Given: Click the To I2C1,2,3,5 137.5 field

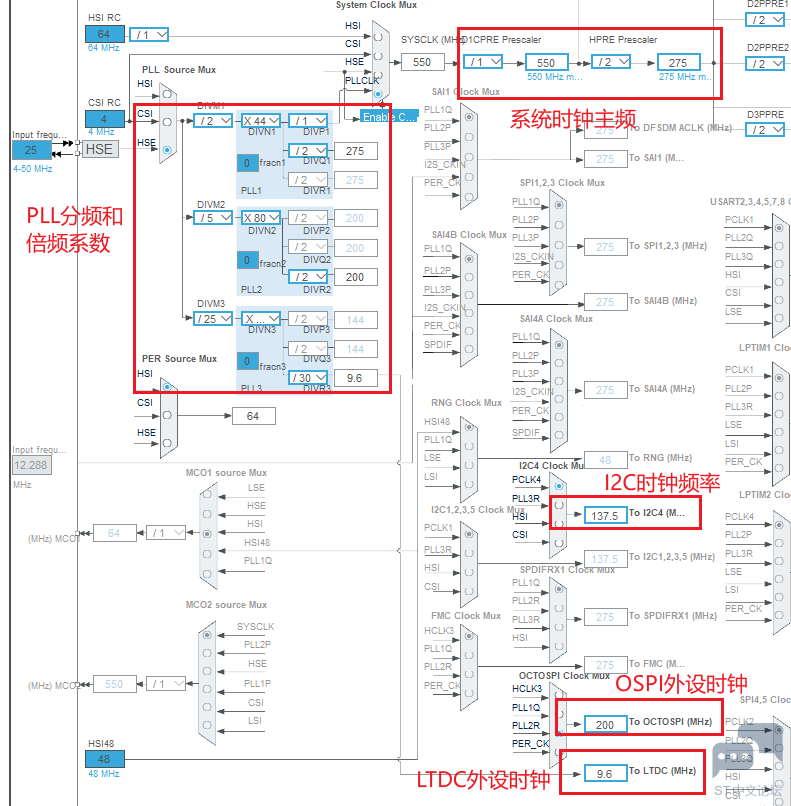Looking at the screenshot, I should [x=605, y=559].
